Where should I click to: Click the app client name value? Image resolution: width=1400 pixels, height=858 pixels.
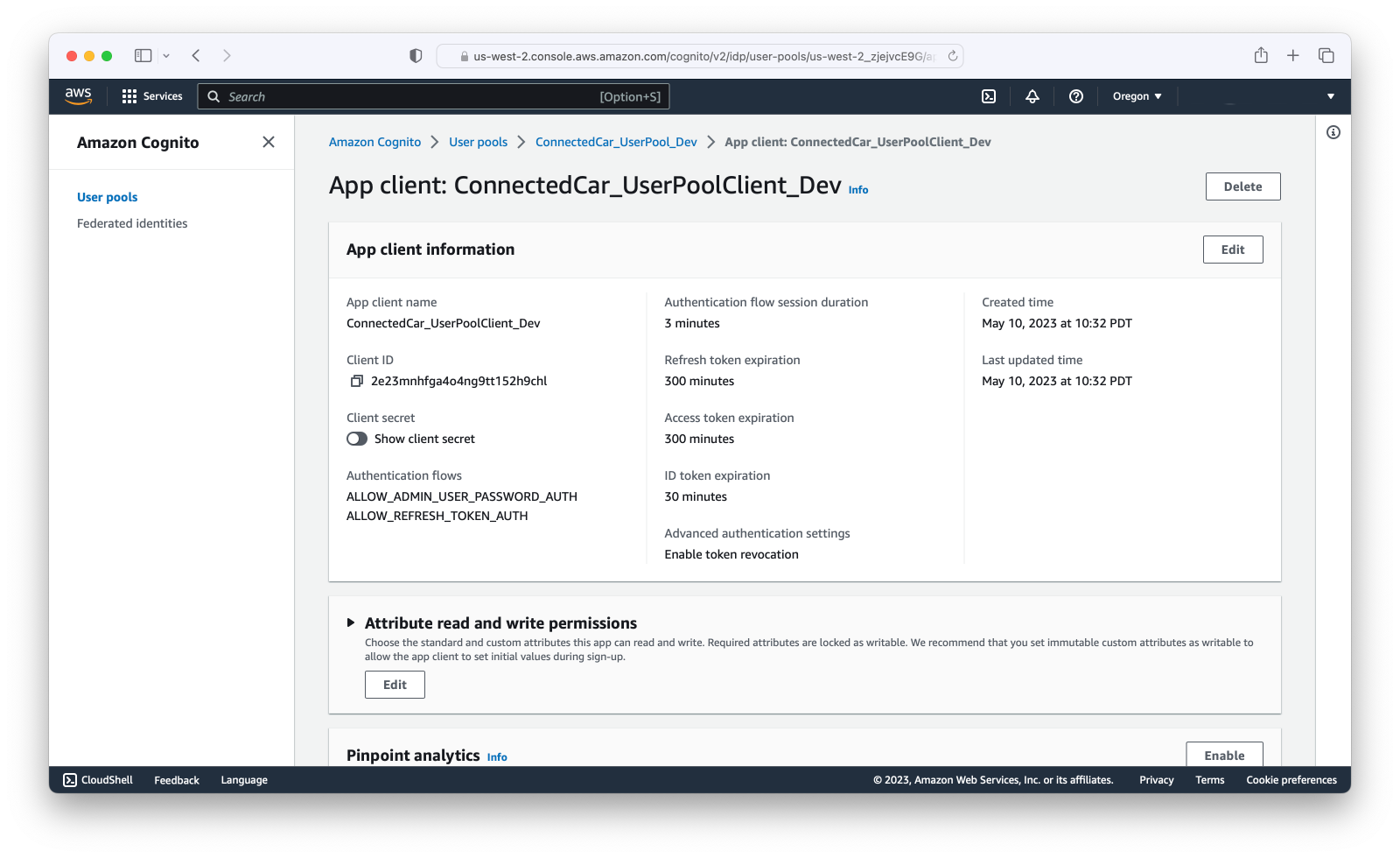pyautogui.click(x=444, y=323)
